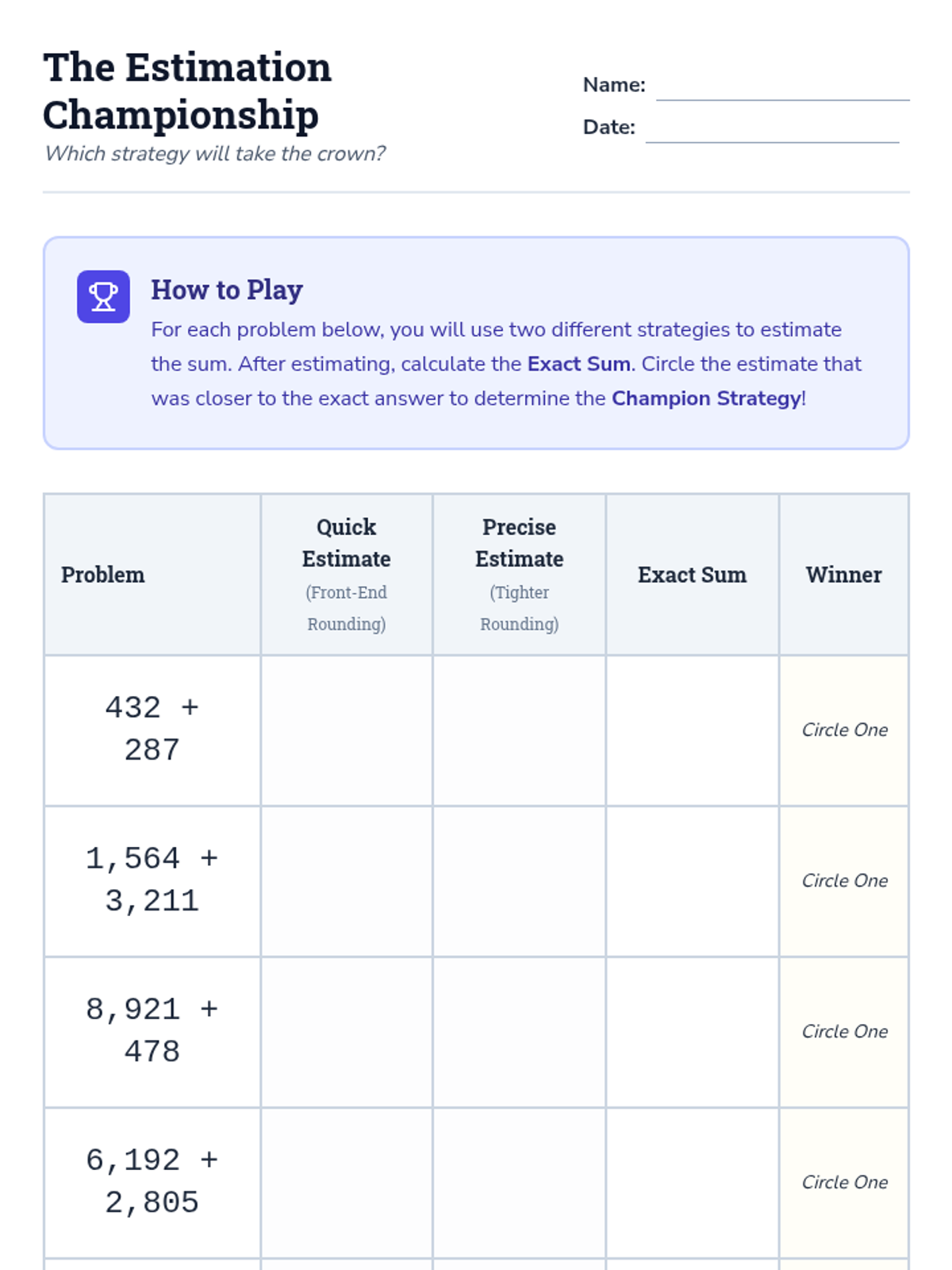Click Circle One in the 1,564 + 3,211 row
Screen dimensions: 952x1270
(844, 881)
